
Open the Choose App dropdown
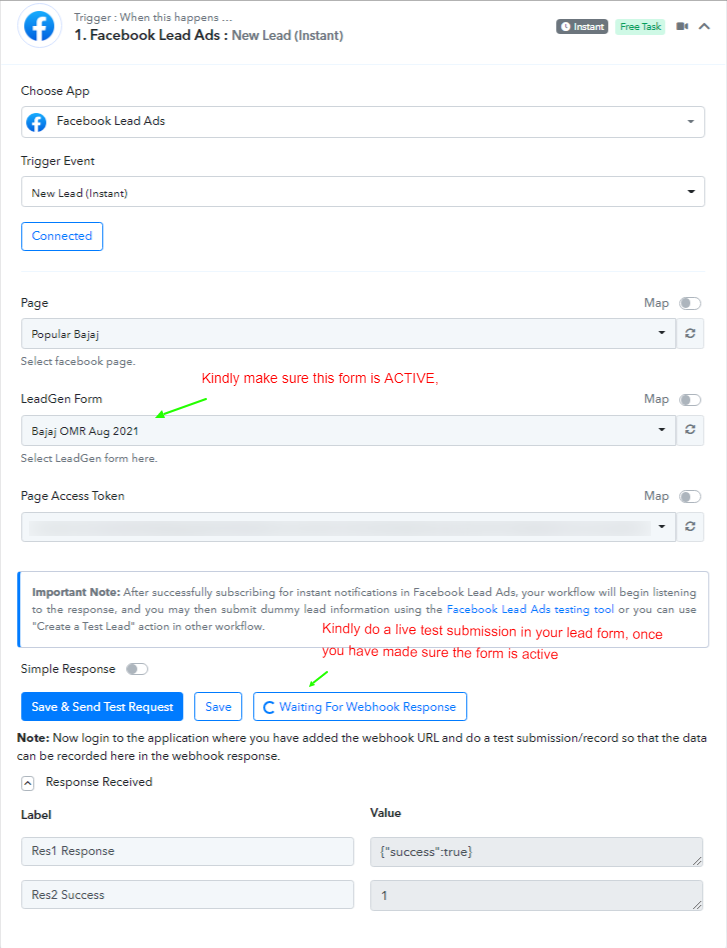363,122
